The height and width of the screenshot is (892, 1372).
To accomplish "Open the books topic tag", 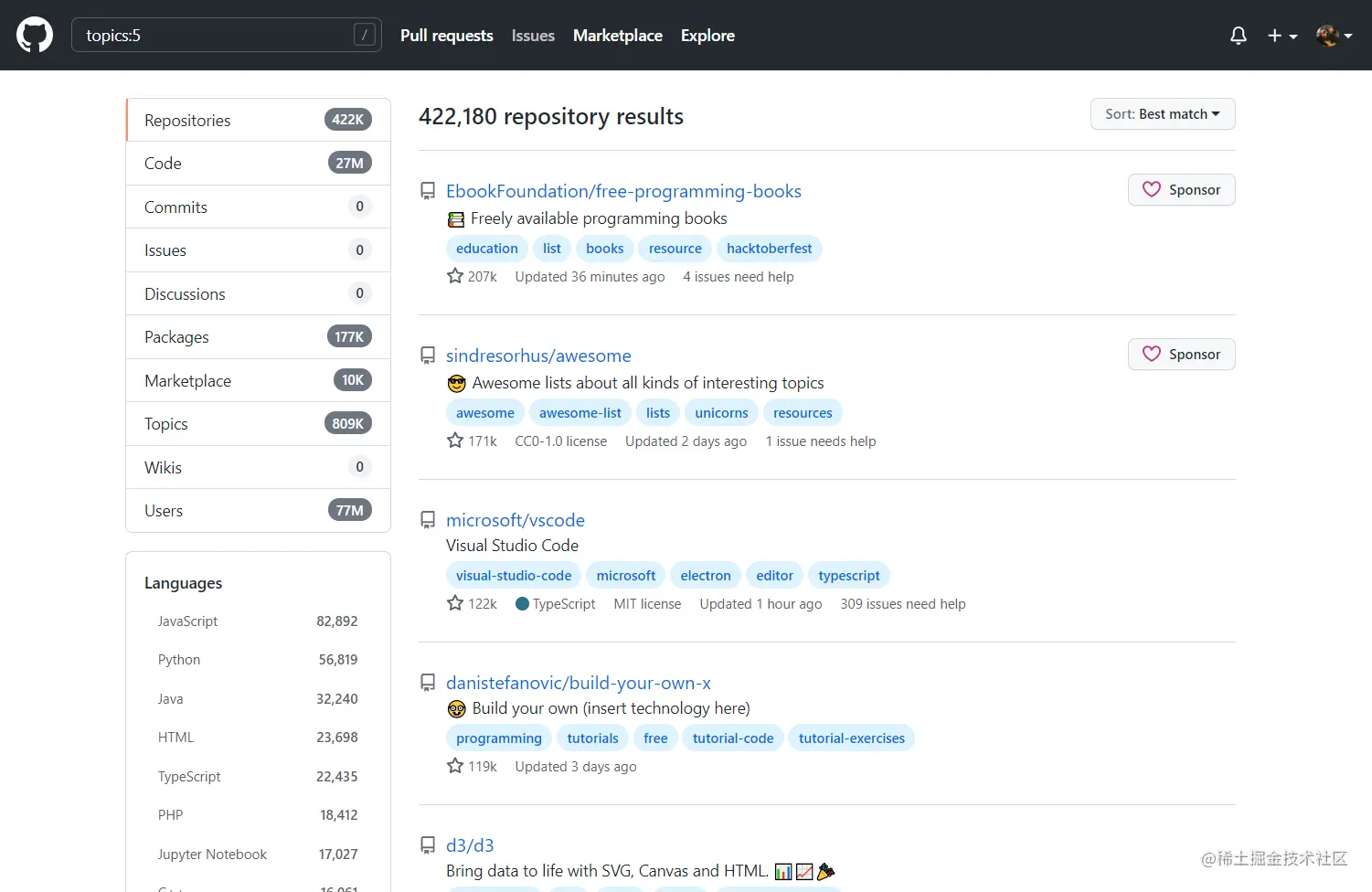I will coord(605,249).
